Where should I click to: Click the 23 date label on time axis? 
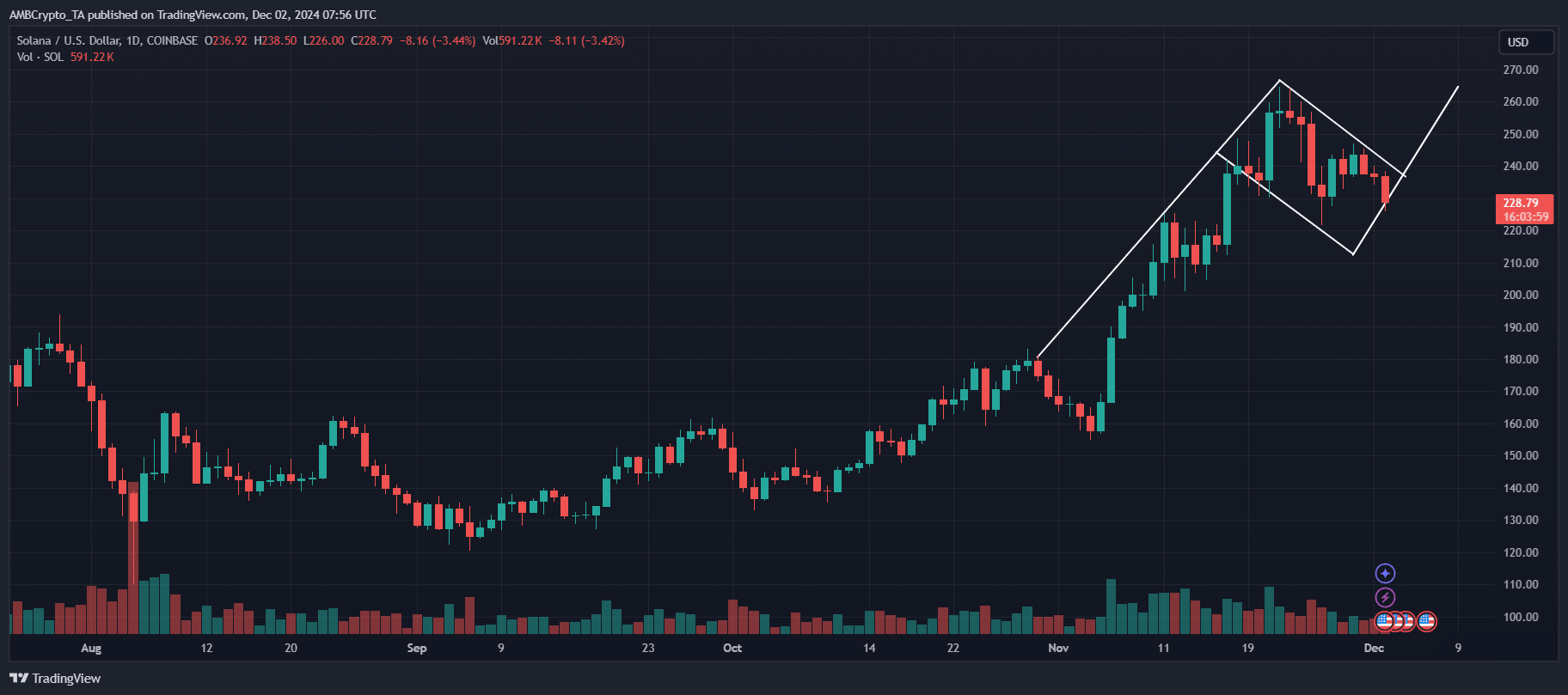[648, 648]
